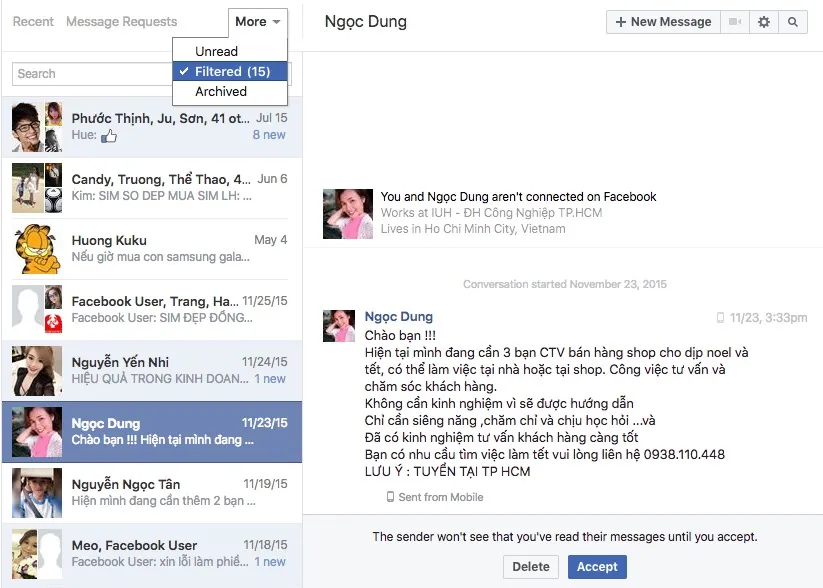The image size is (823, 588).
Task: Open the Phước Thịnh, Ju, Sơn group conversation
Action: tap(152, 127)
